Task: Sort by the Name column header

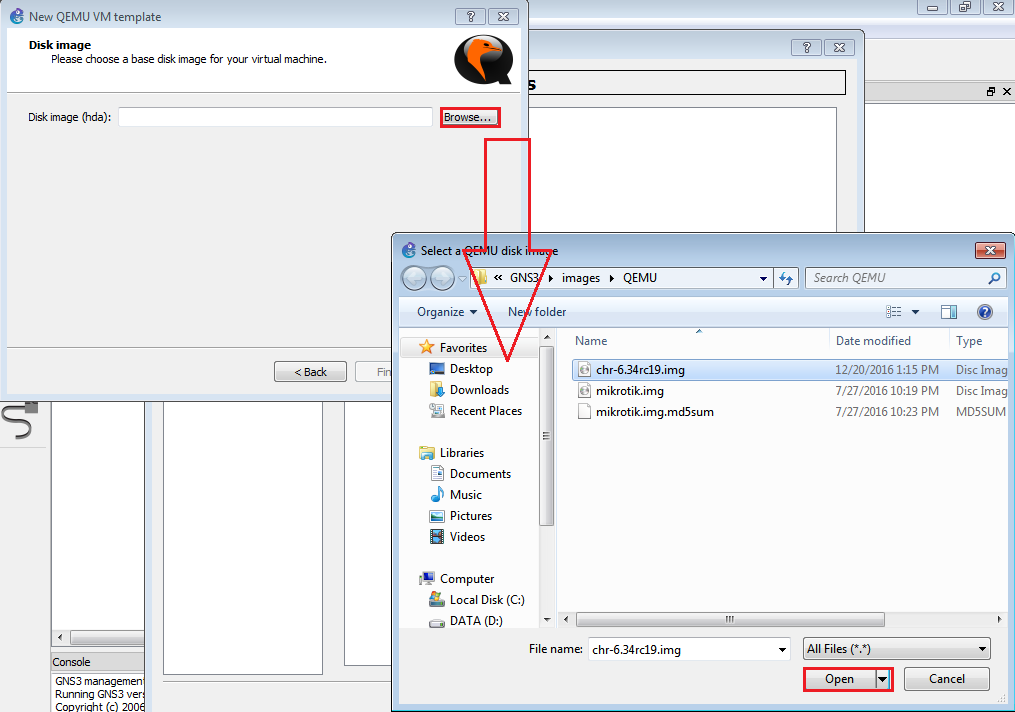Action: click(x=591, y=340)
